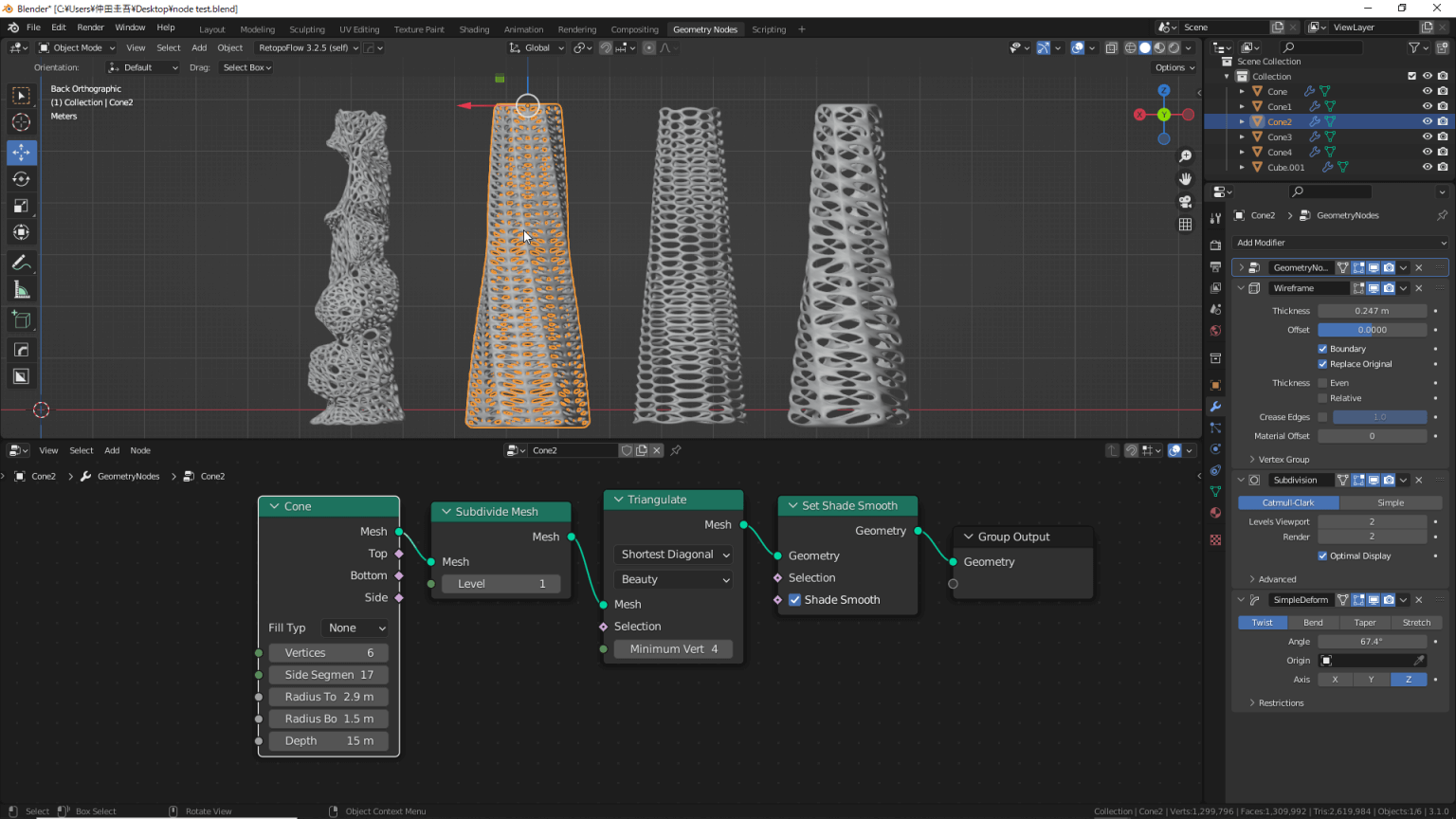Expand the Vertex Group section
The height and width of the screenshot is (819, 1456).
[x=1279, y=459]
